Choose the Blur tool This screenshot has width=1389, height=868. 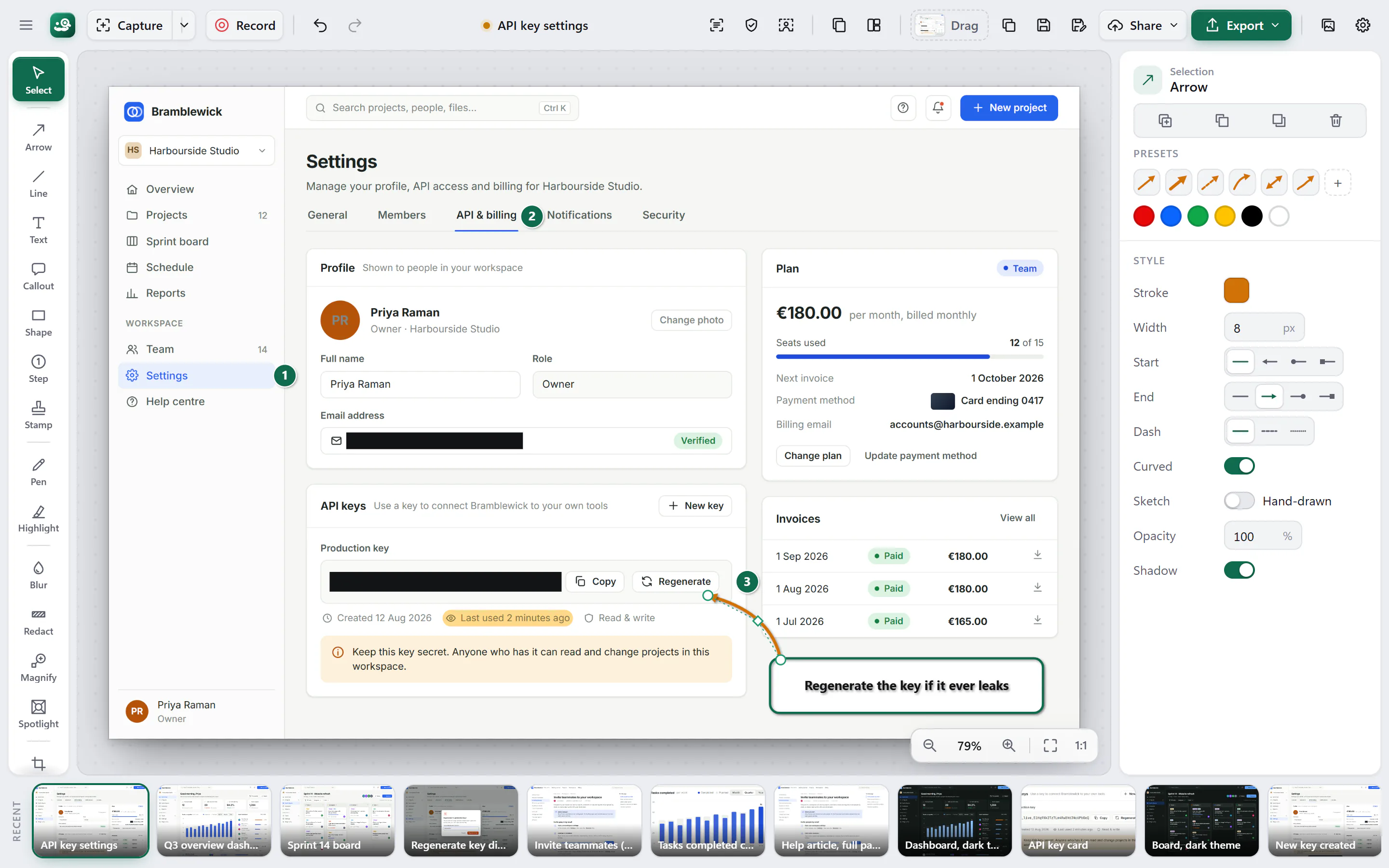coord(39,575)
